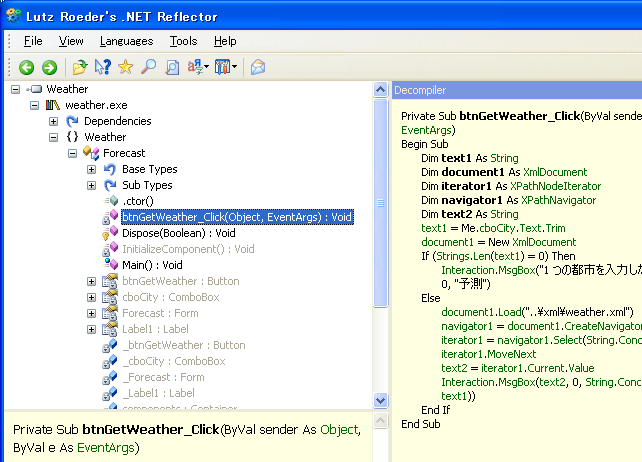Open the View menu
The image size is (642, 462).
pos(71,41)
